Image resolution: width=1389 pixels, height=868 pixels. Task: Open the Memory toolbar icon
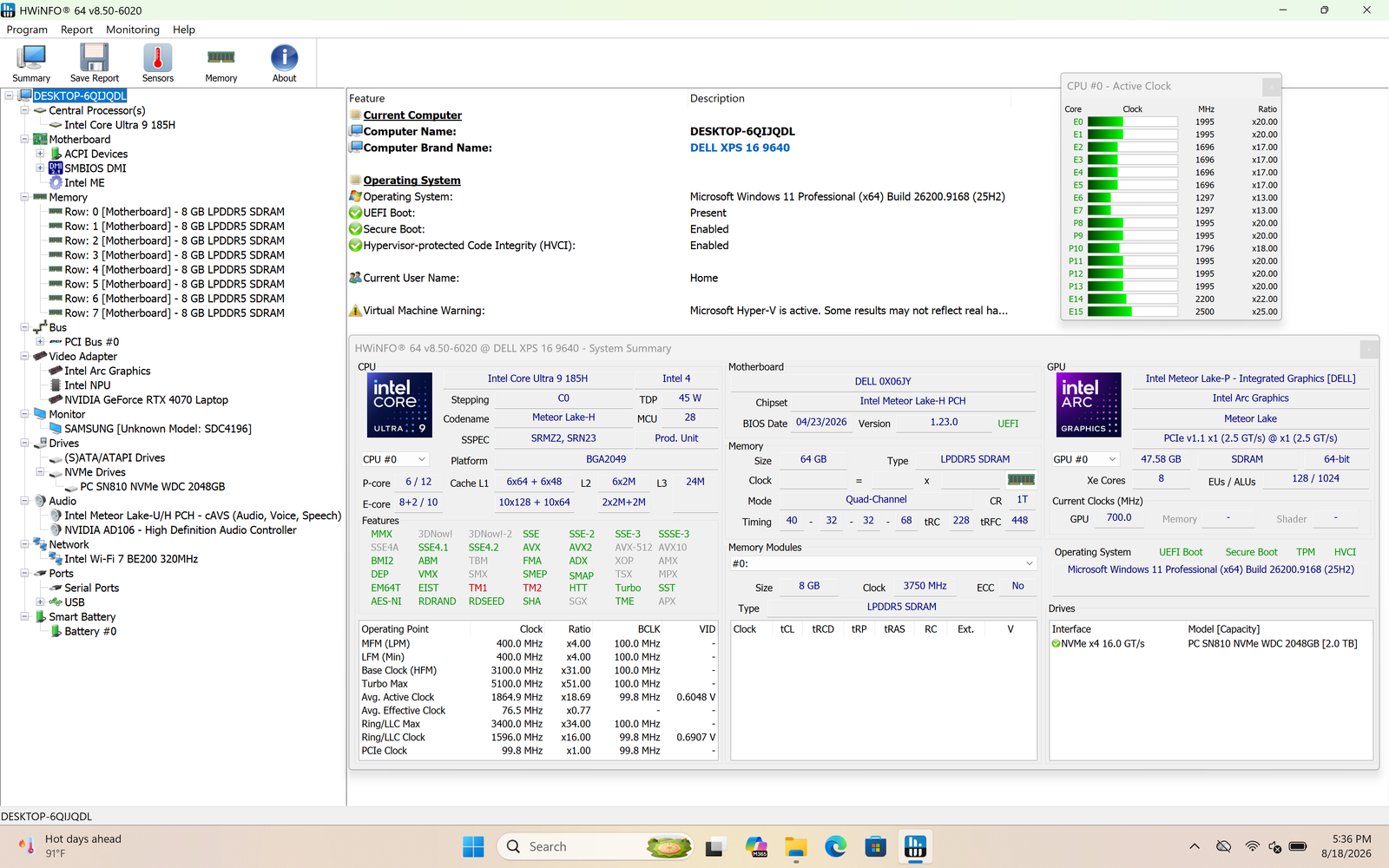221,63
